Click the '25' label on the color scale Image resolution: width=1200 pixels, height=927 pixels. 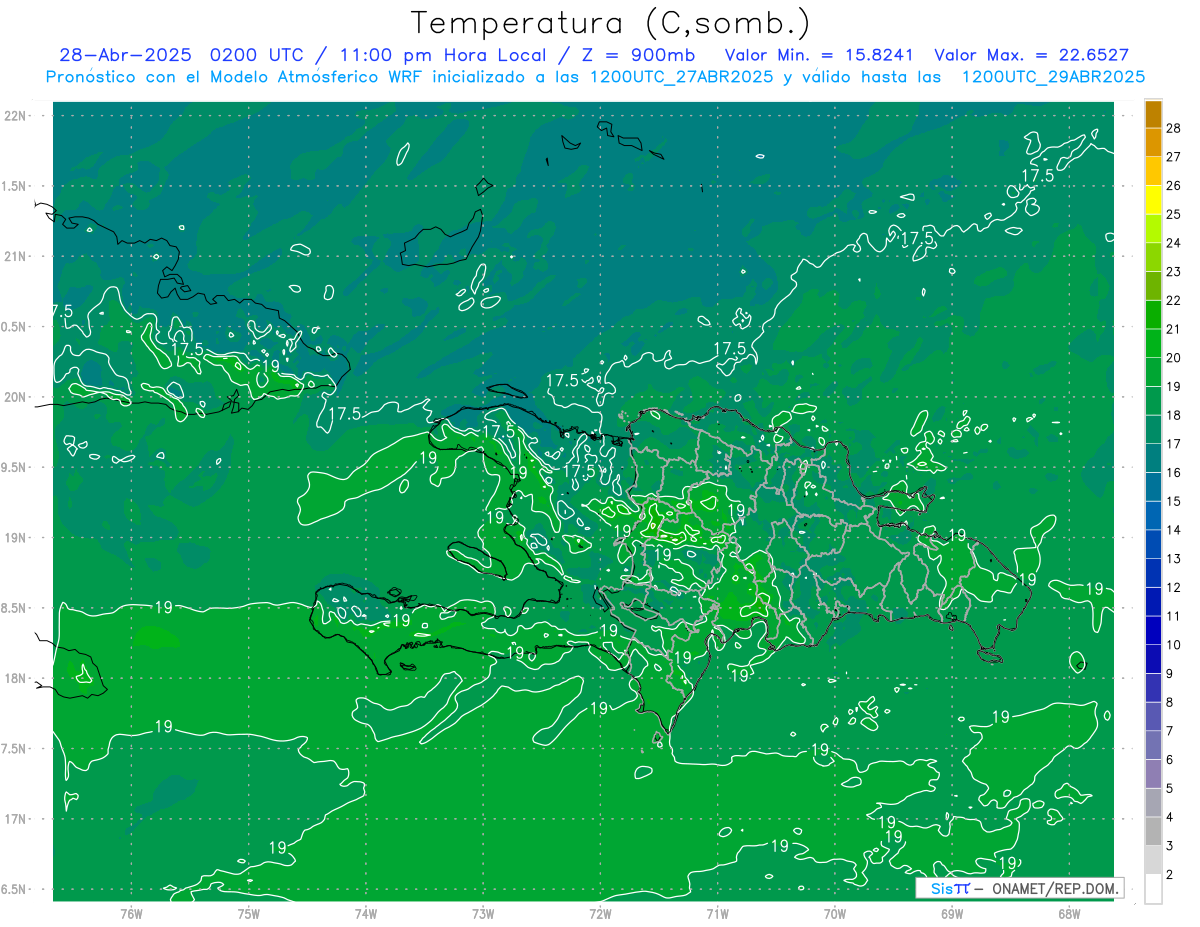(1173, 214)
